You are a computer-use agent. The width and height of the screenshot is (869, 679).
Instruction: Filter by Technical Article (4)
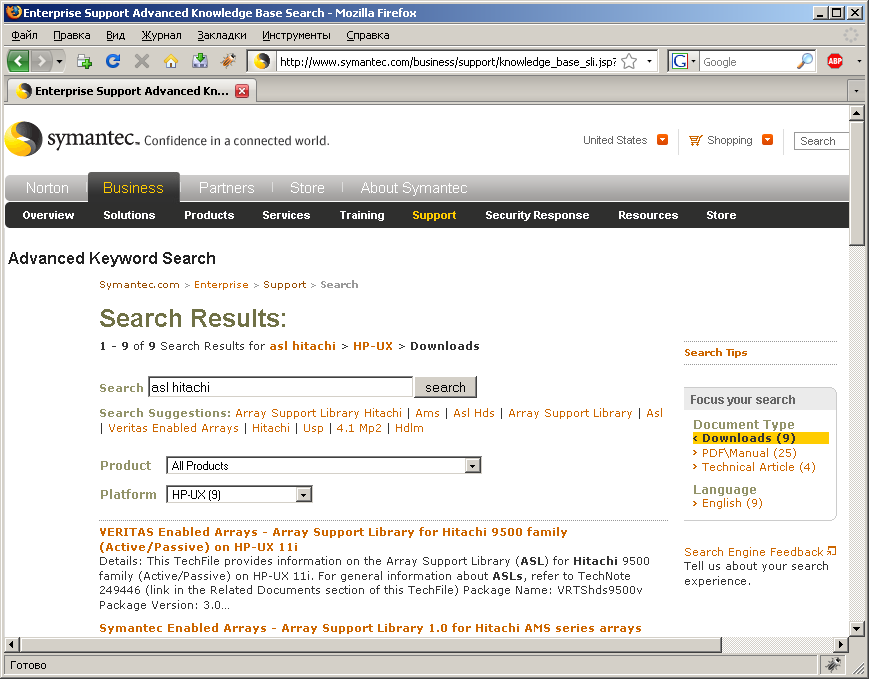tap(759, 467)
